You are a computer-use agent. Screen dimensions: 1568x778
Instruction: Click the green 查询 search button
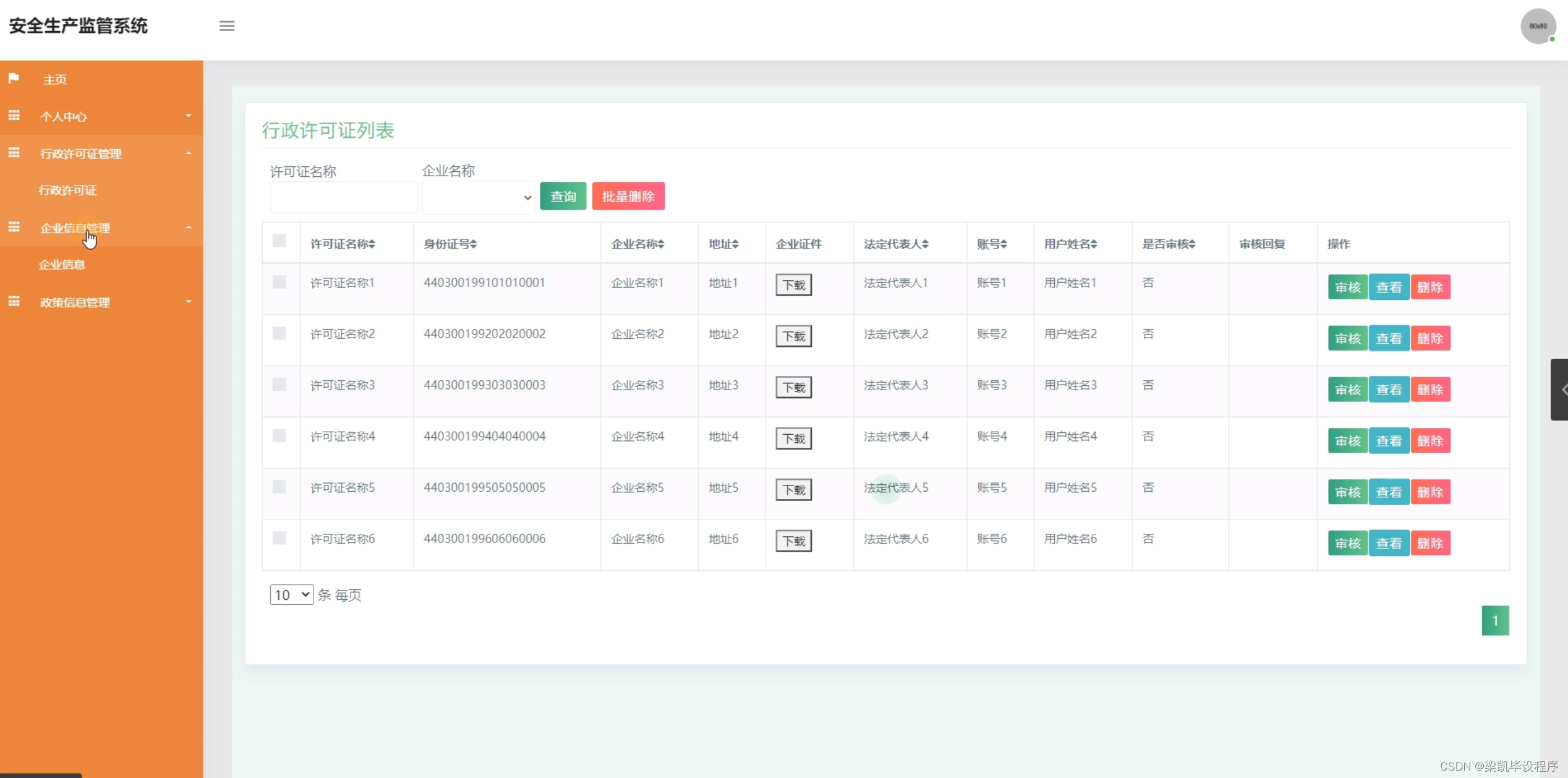tap(563, 197)
